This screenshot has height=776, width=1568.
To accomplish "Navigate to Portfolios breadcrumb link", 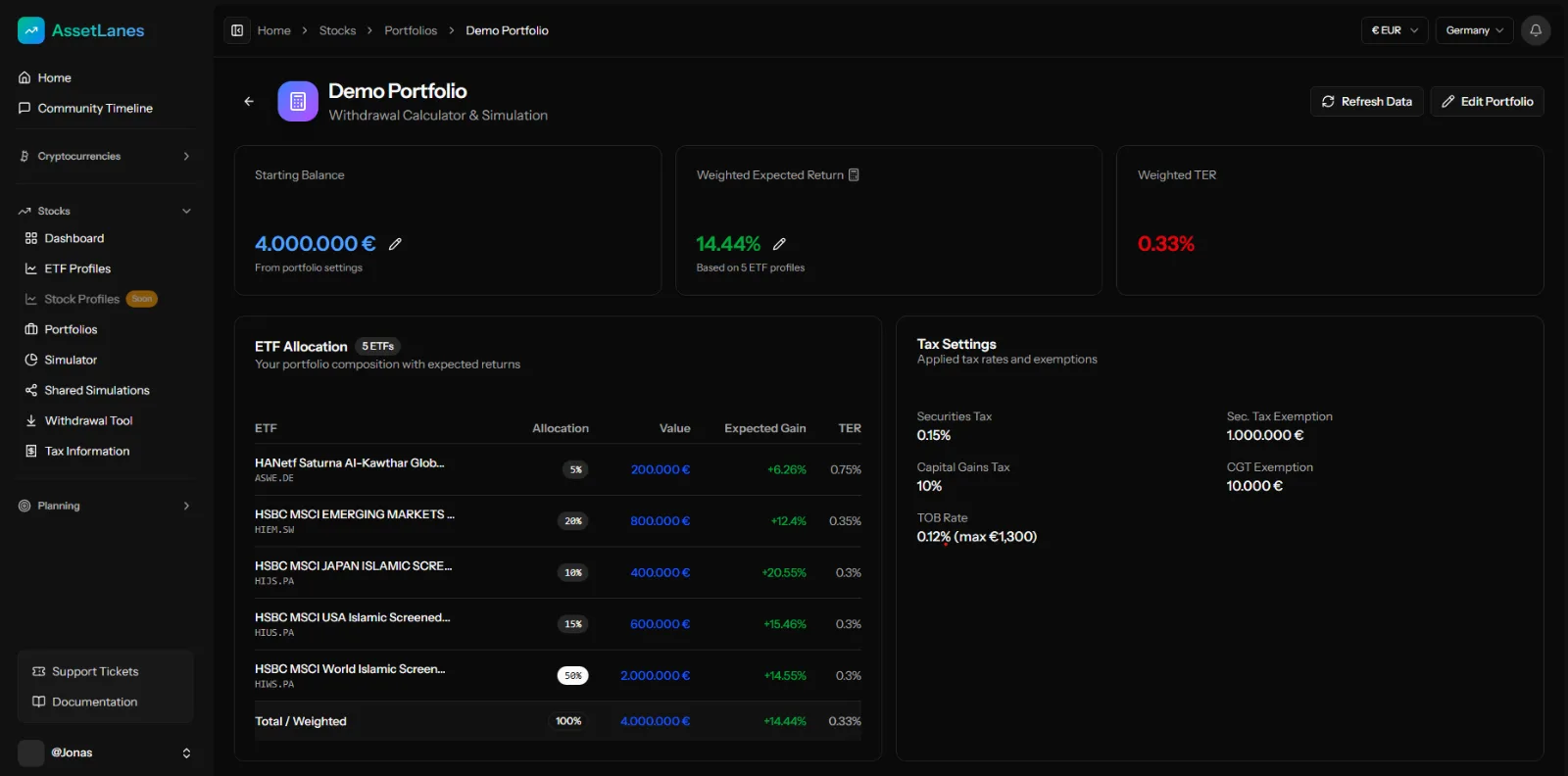I will (411, 30).
